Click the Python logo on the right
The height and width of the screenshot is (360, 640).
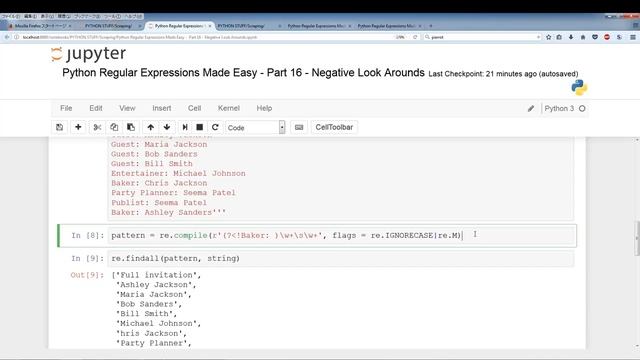[579, 87]
